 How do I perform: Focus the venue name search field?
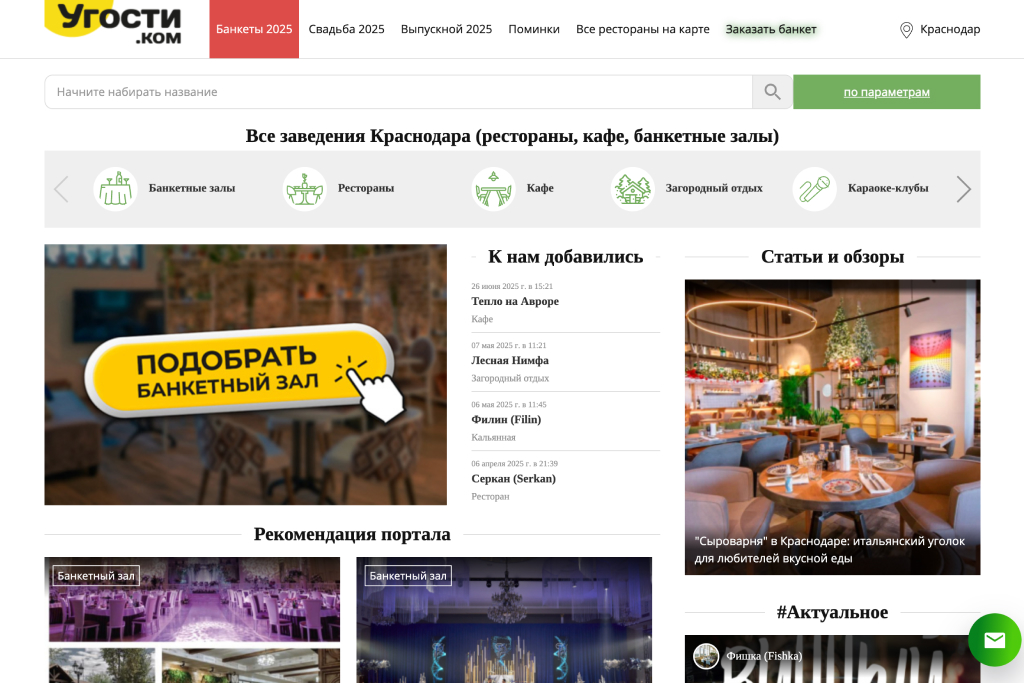398,92
